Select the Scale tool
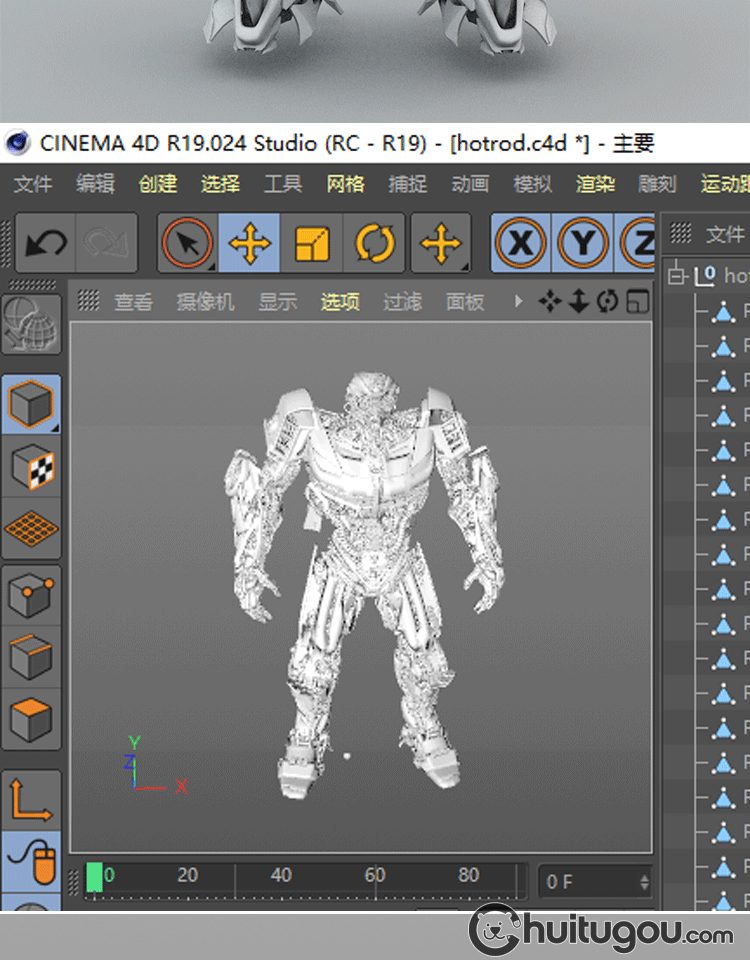 (312, 243)
